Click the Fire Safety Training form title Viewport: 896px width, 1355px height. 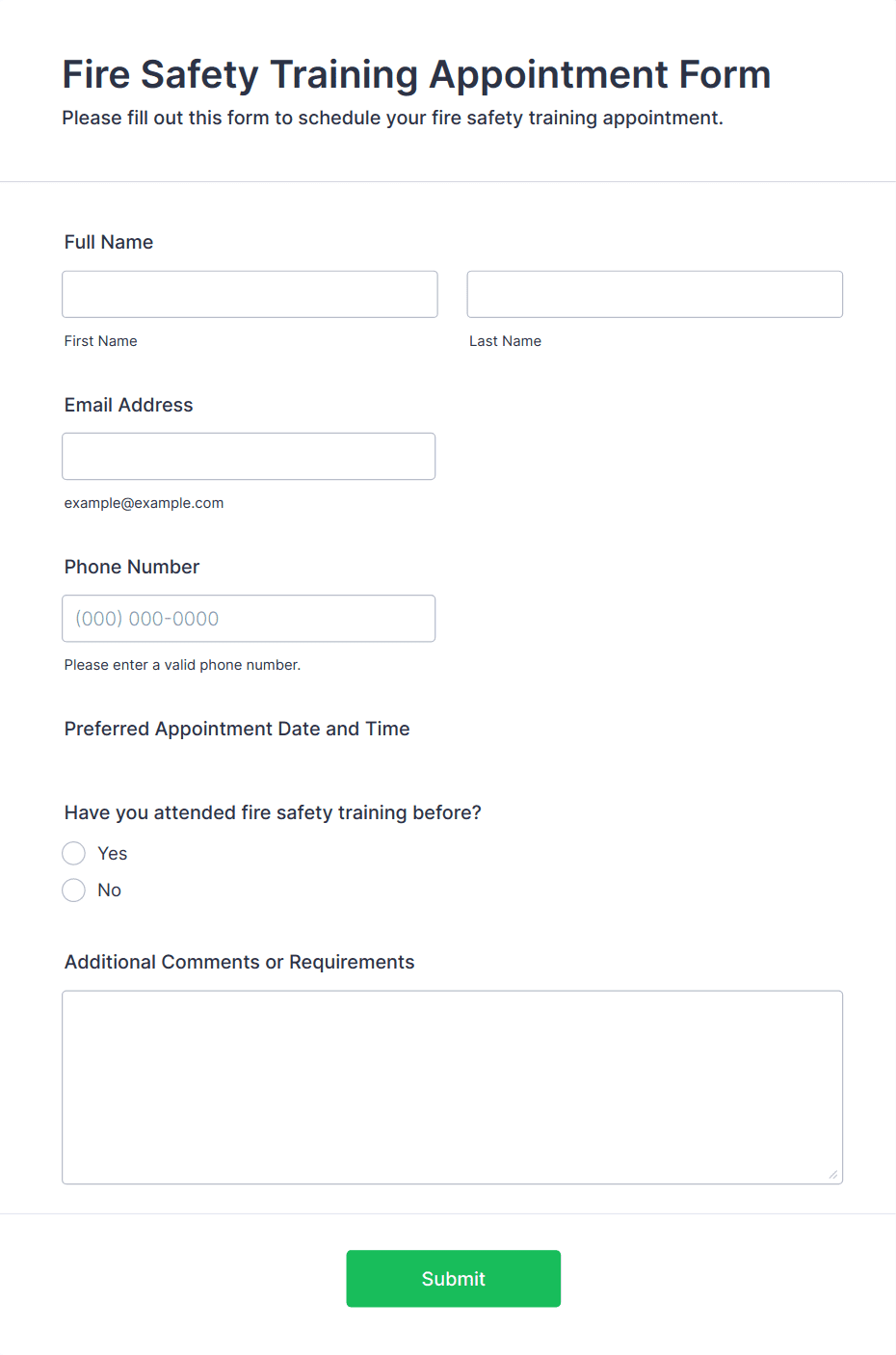point(417,74)
